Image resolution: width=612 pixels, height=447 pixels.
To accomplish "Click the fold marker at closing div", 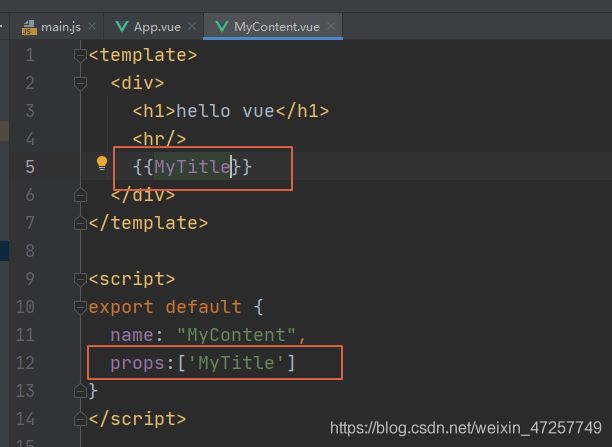I will 80,195.
